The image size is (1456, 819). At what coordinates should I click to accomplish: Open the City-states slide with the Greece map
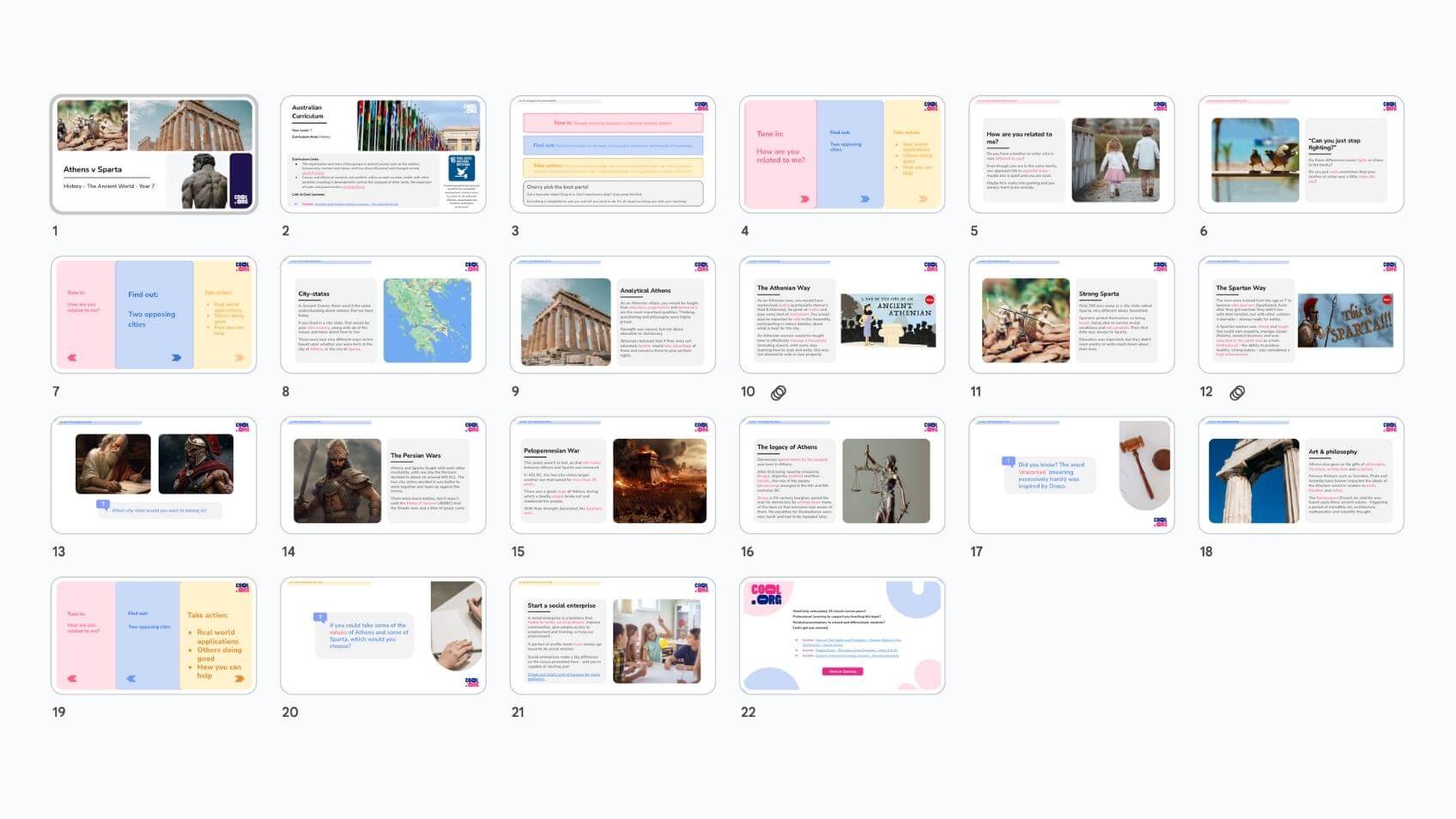(383, 315)
